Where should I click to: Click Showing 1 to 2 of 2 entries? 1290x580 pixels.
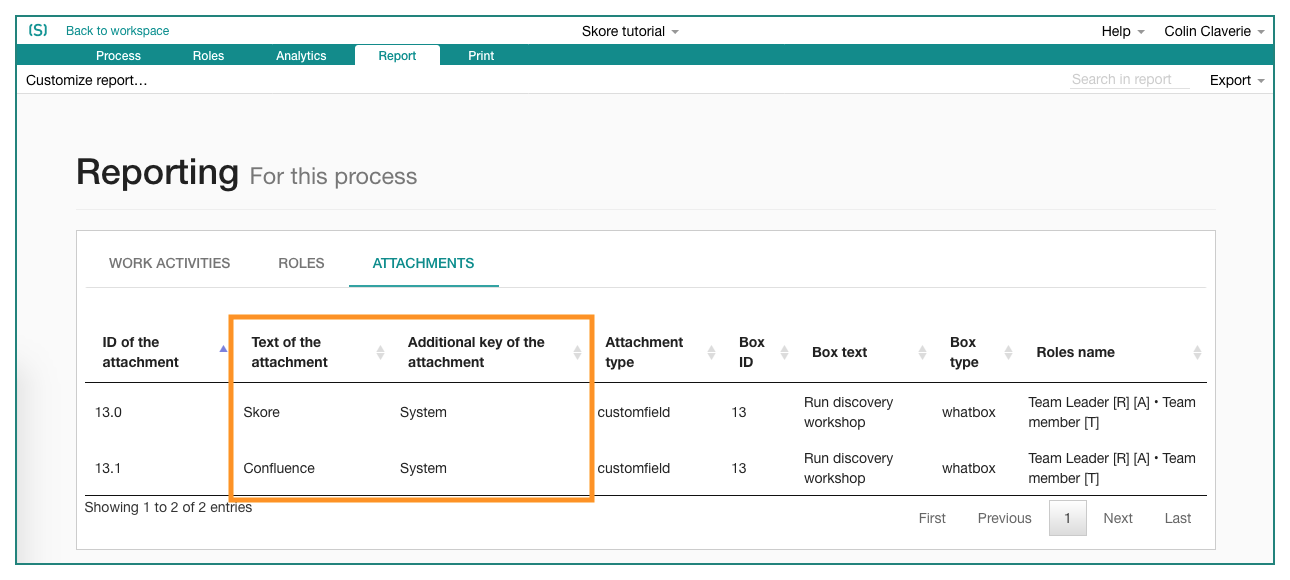168,507
